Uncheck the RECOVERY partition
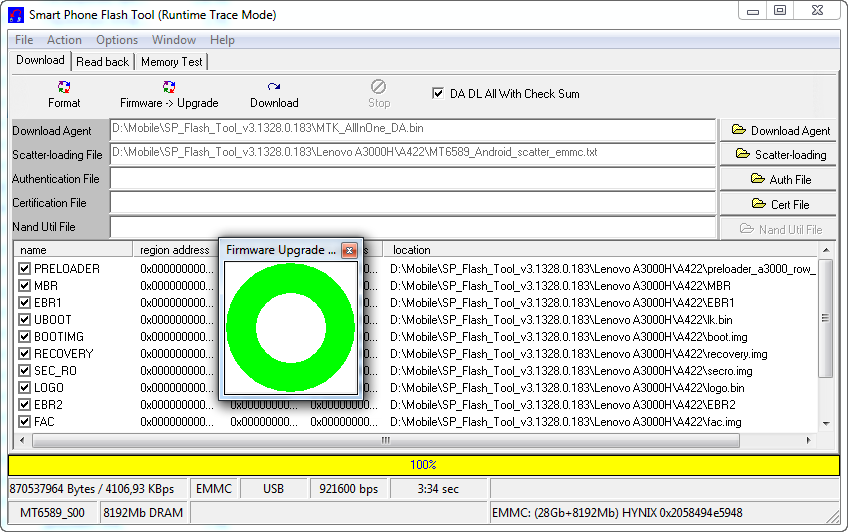 click(24, 354)
